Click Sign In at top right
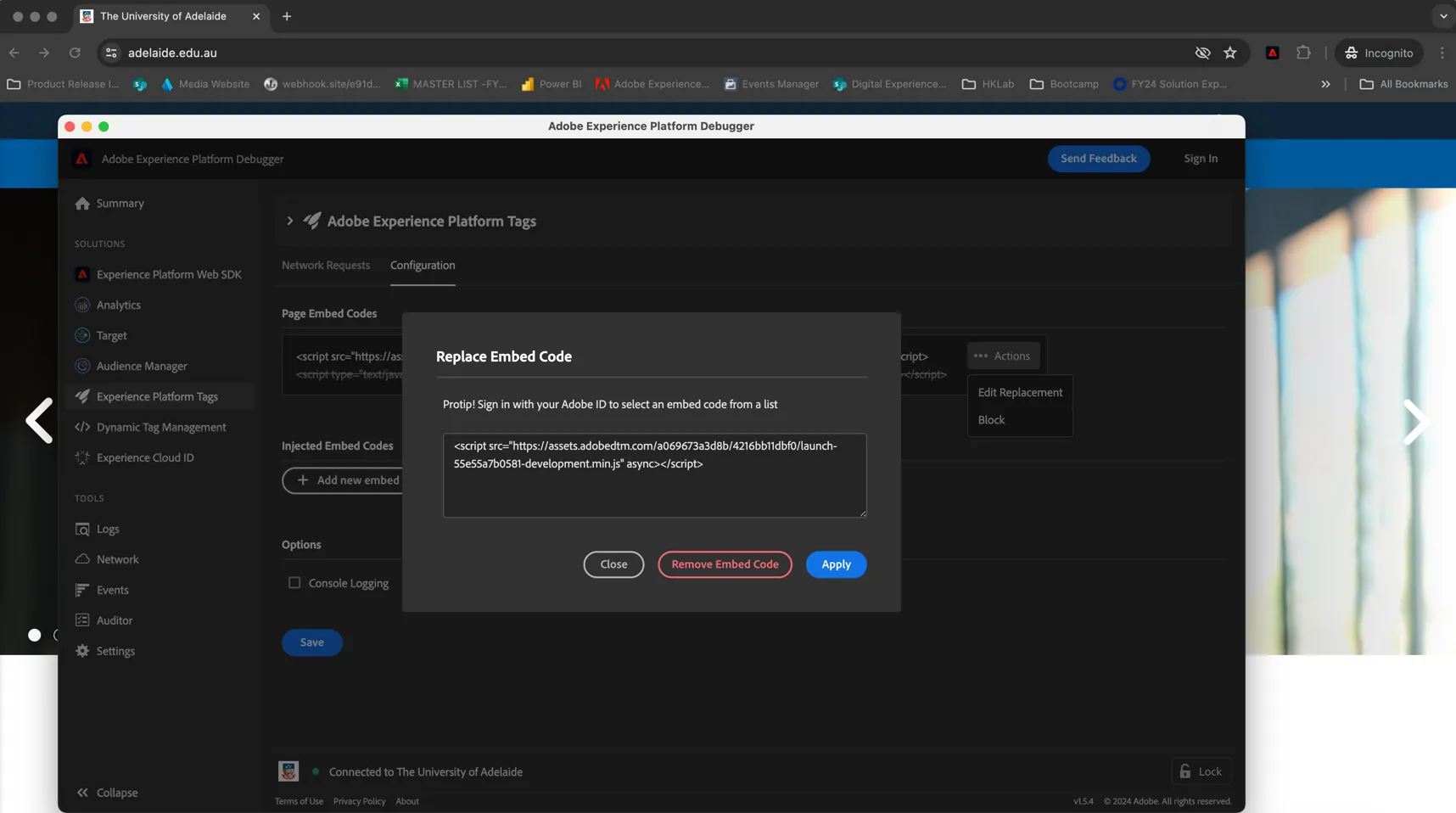1456x813 pixels. pyautogui.click(x=1201, y=159)
